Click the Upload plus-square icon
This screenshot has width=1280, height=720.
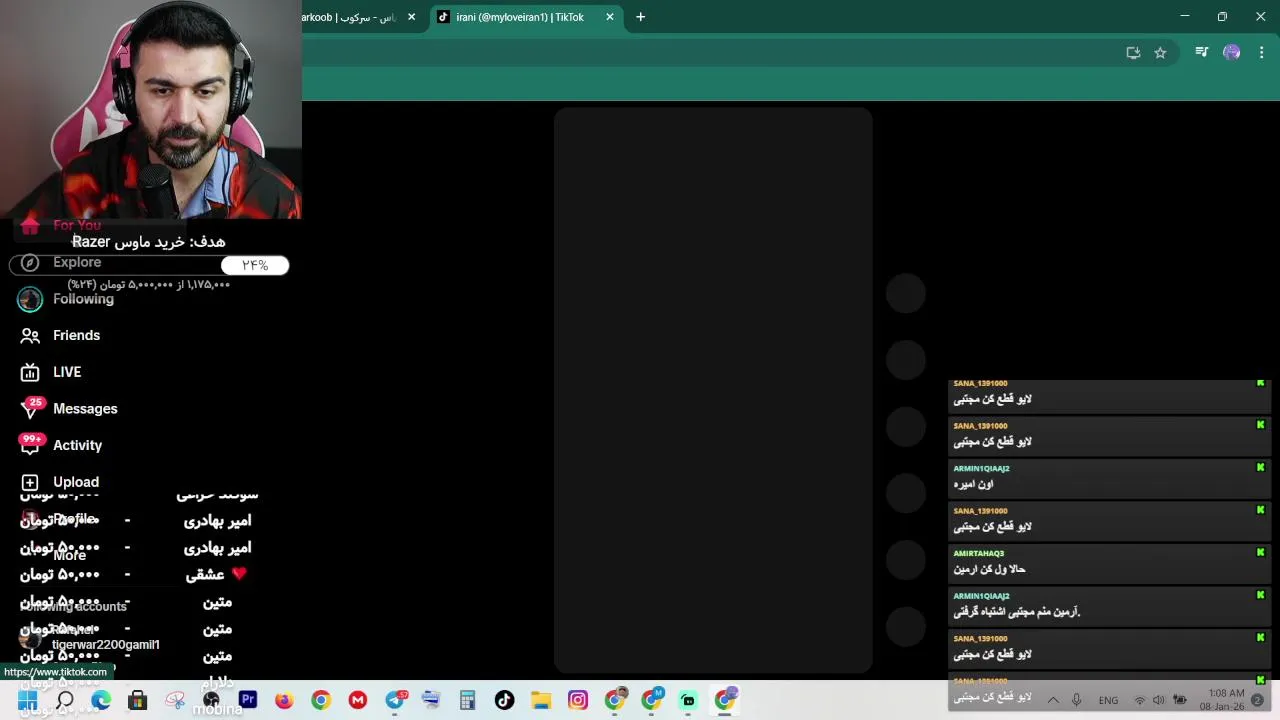click(x=30, y=482)
